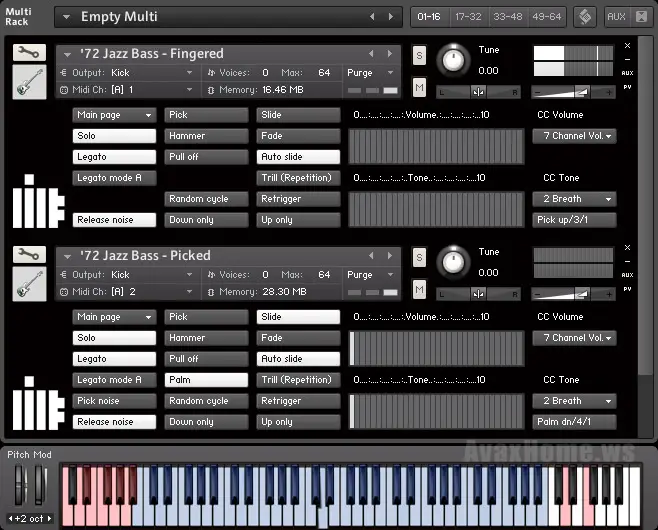Screen dimensions: 658x530
Task: Open PV performance view for Picked bass
Action: 627,289
